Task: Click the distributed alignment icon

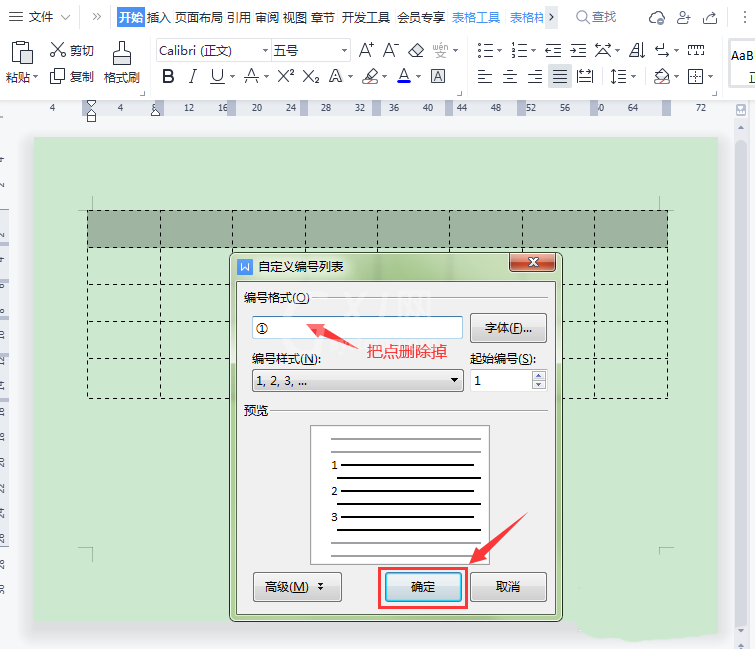Action: pyautogui.click(x=585, y=76)
